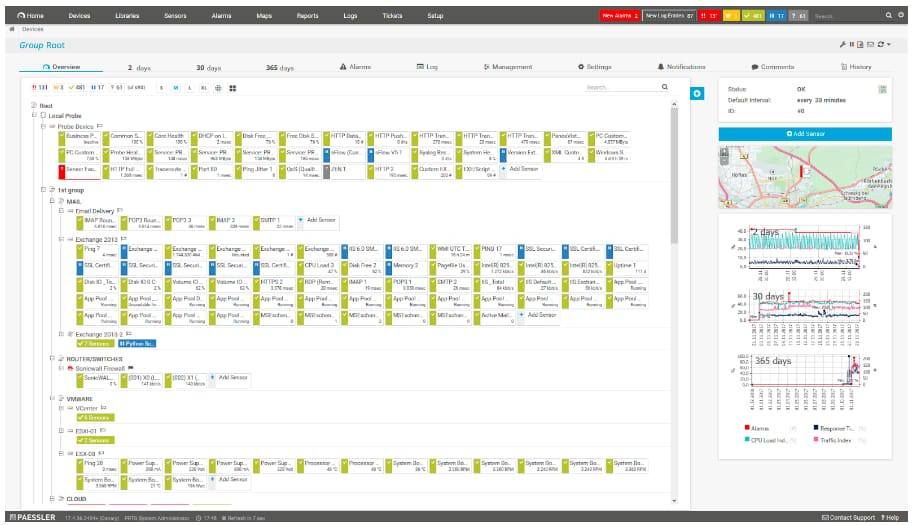Switch to the sunburst view icon
Viewport: 914px width, 525px height.
[218, 88]
